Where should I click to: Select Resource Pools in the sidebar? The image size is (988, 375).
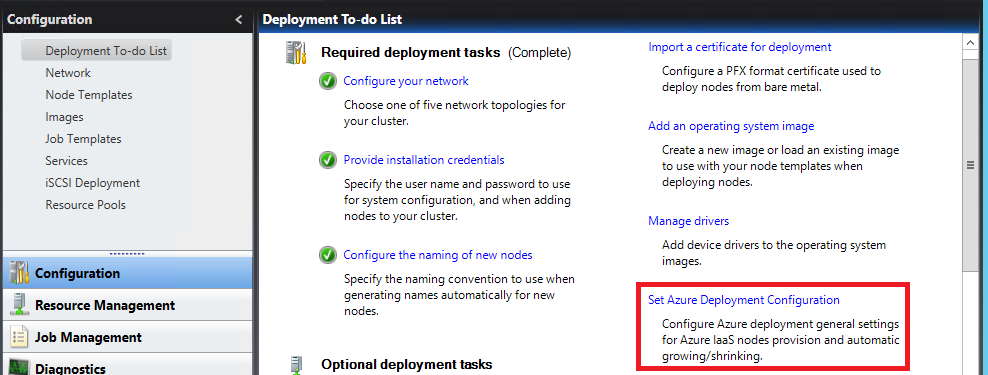click(85, 205)
